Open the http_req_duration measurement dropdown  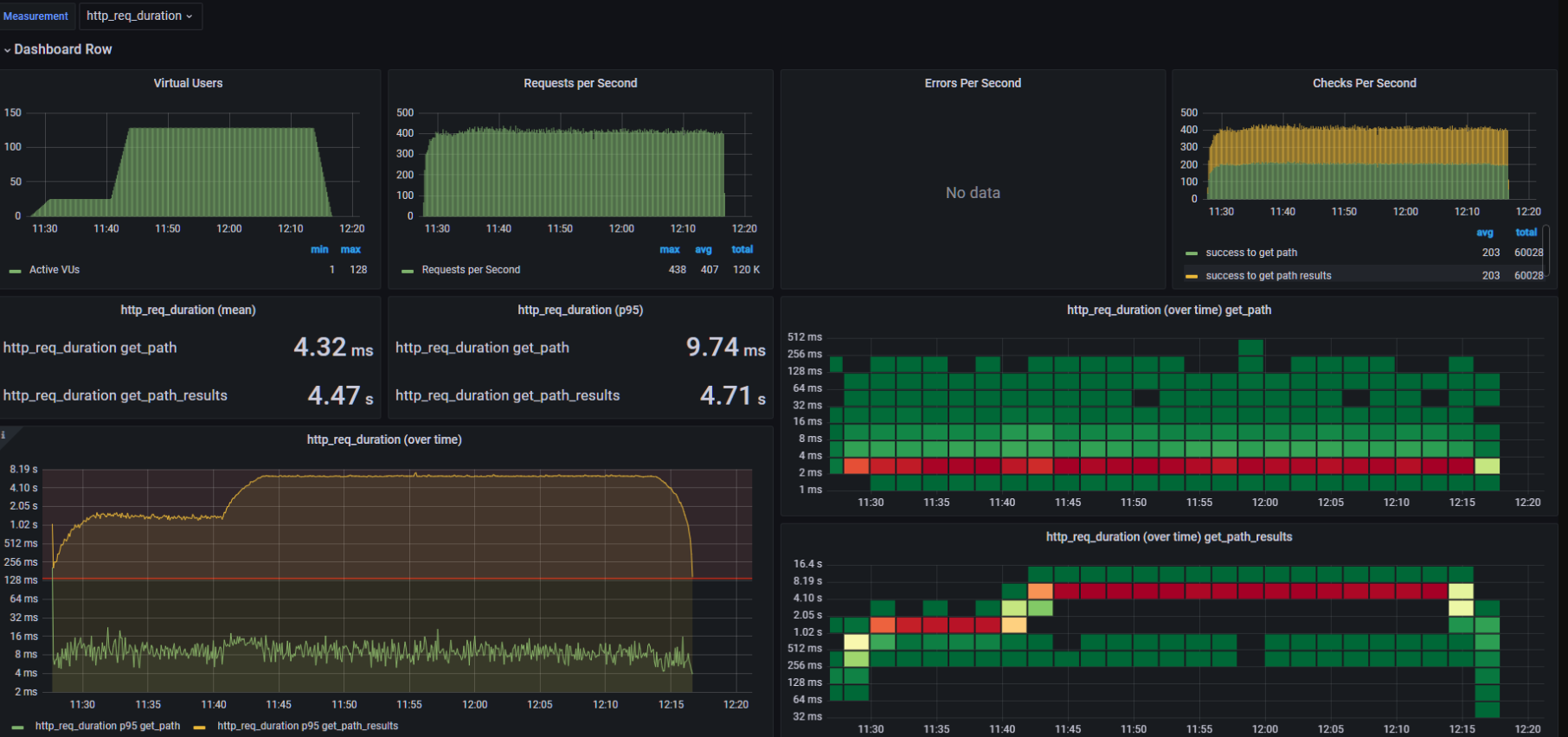tap(140, 16)
